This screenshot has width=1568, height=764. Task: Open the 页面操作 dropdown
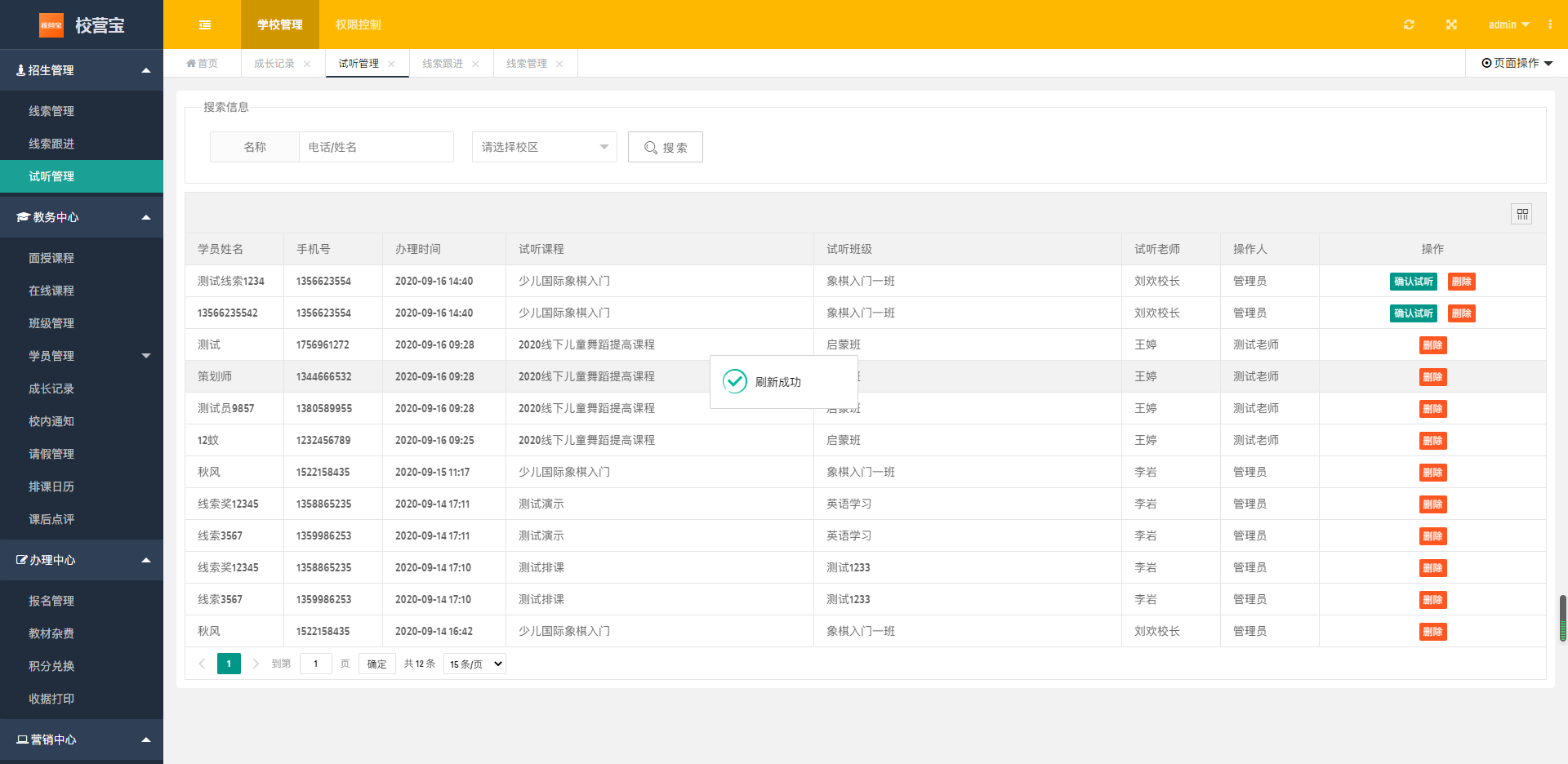pos(1517,63)
